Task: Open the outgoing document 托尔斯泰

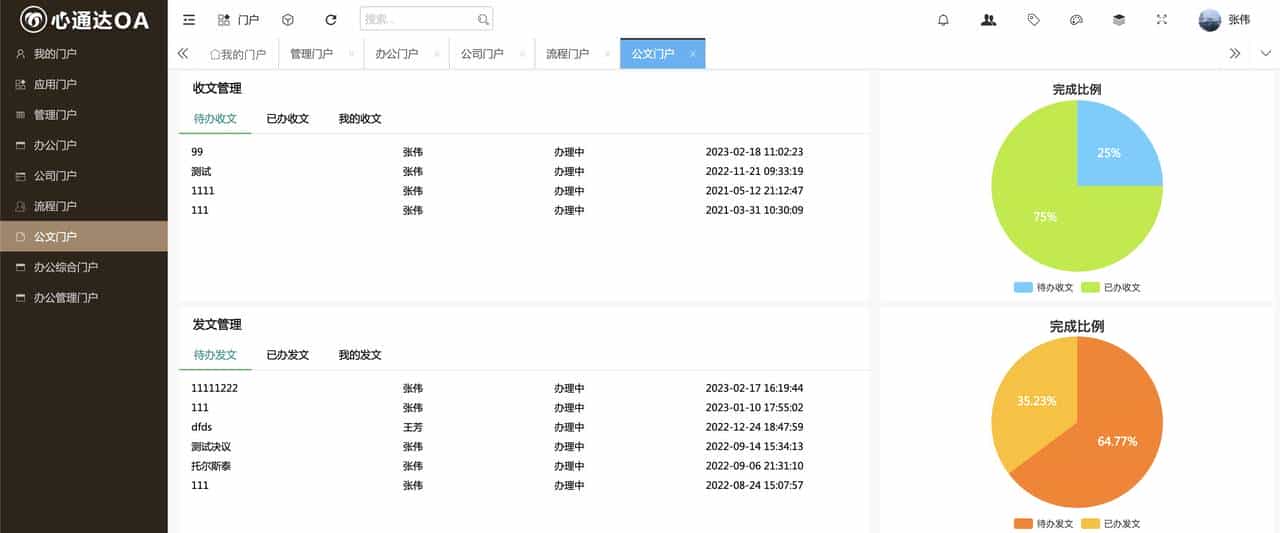Action: tap(211, 466)
